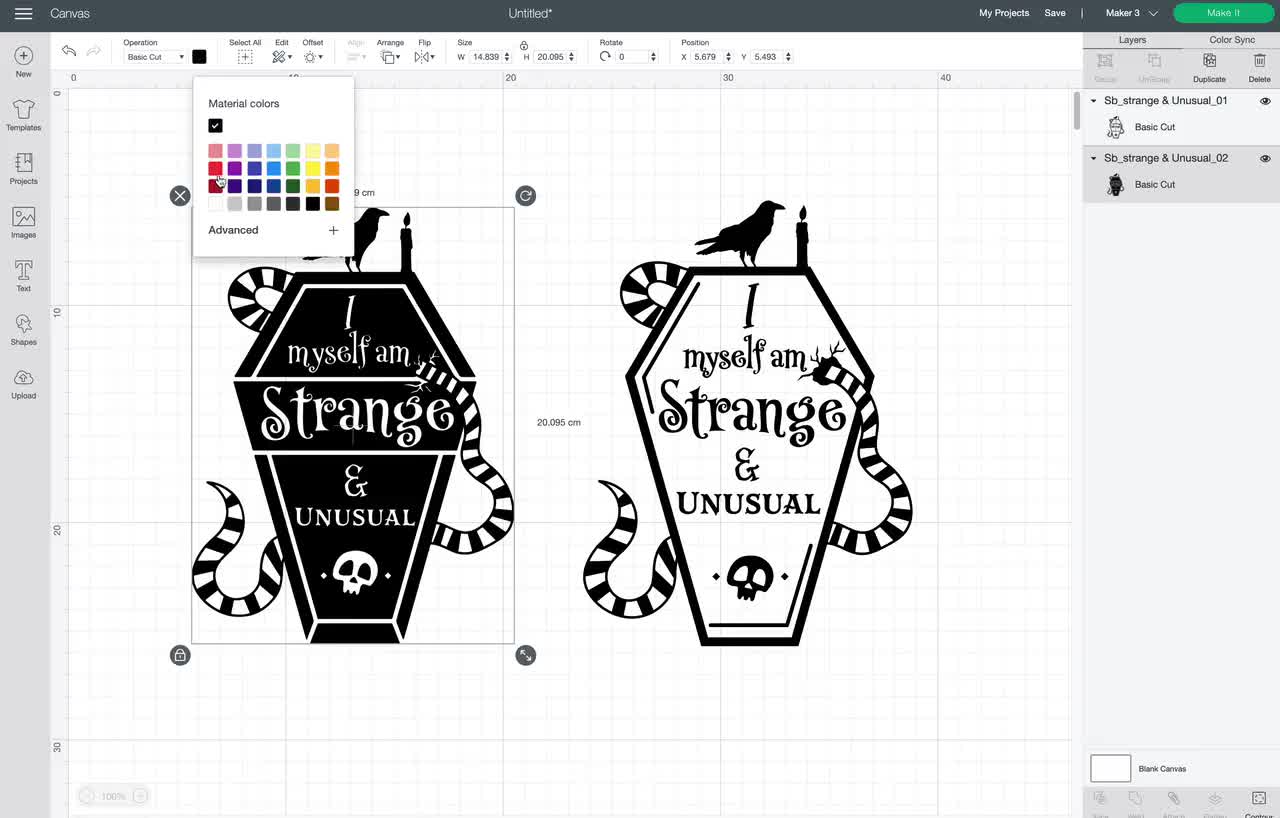The image size is (1280, 818).
Task: Click the Untitled* project name
Action: pos(530,13)
